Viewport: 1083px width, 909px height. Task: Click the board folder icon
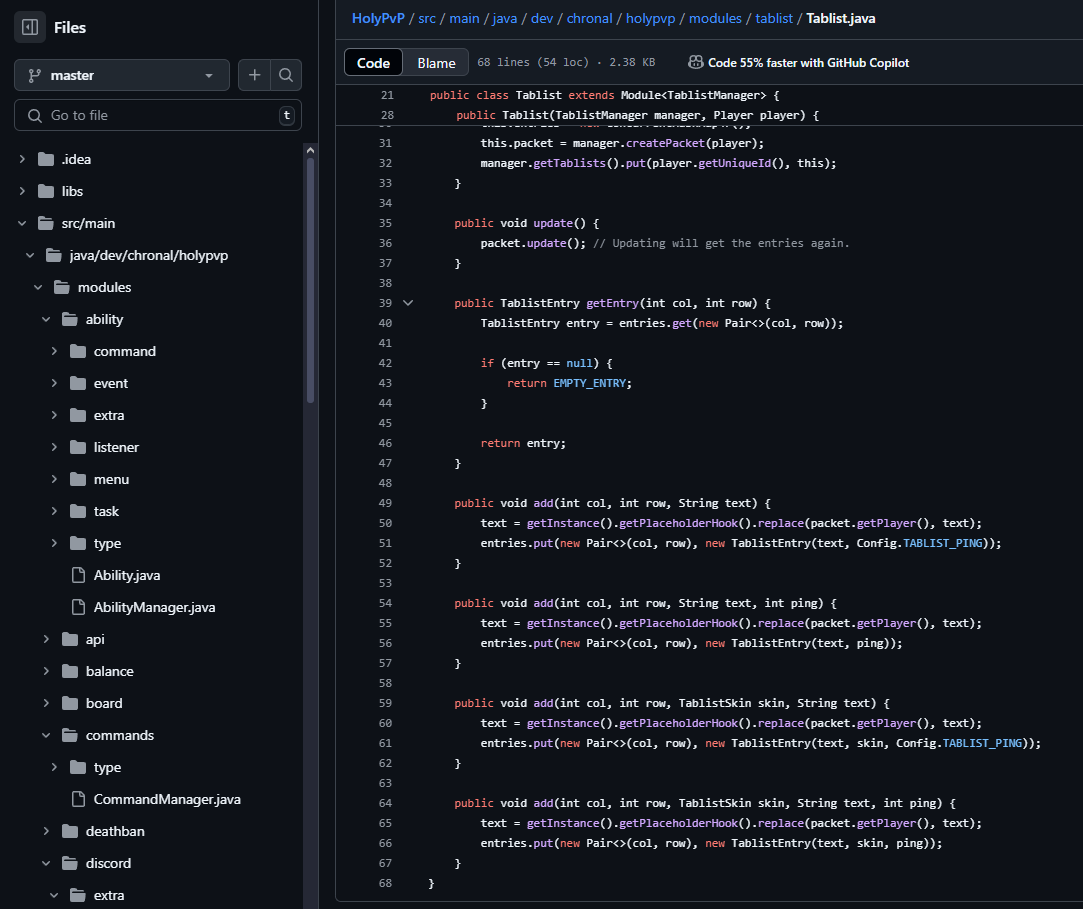point(70,703)
